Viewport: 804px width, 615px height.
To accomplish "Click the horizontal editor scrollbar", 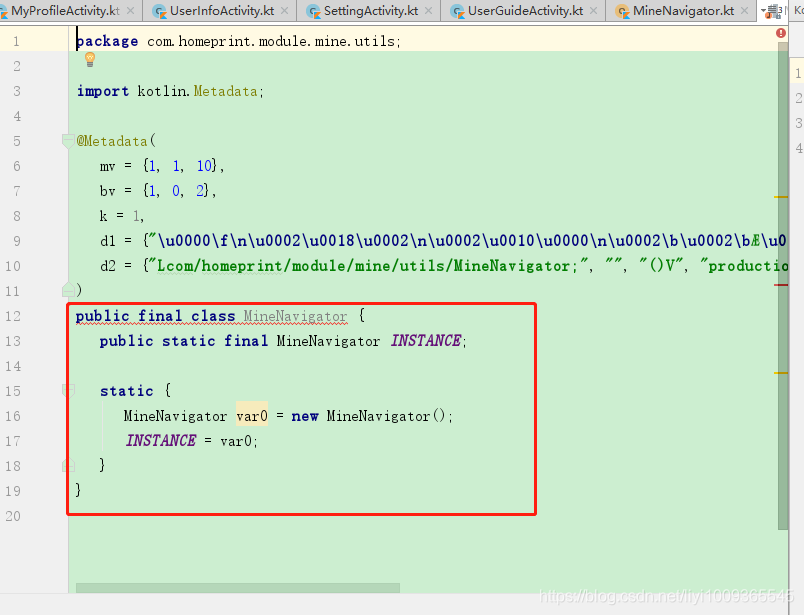I will (238, 588).
